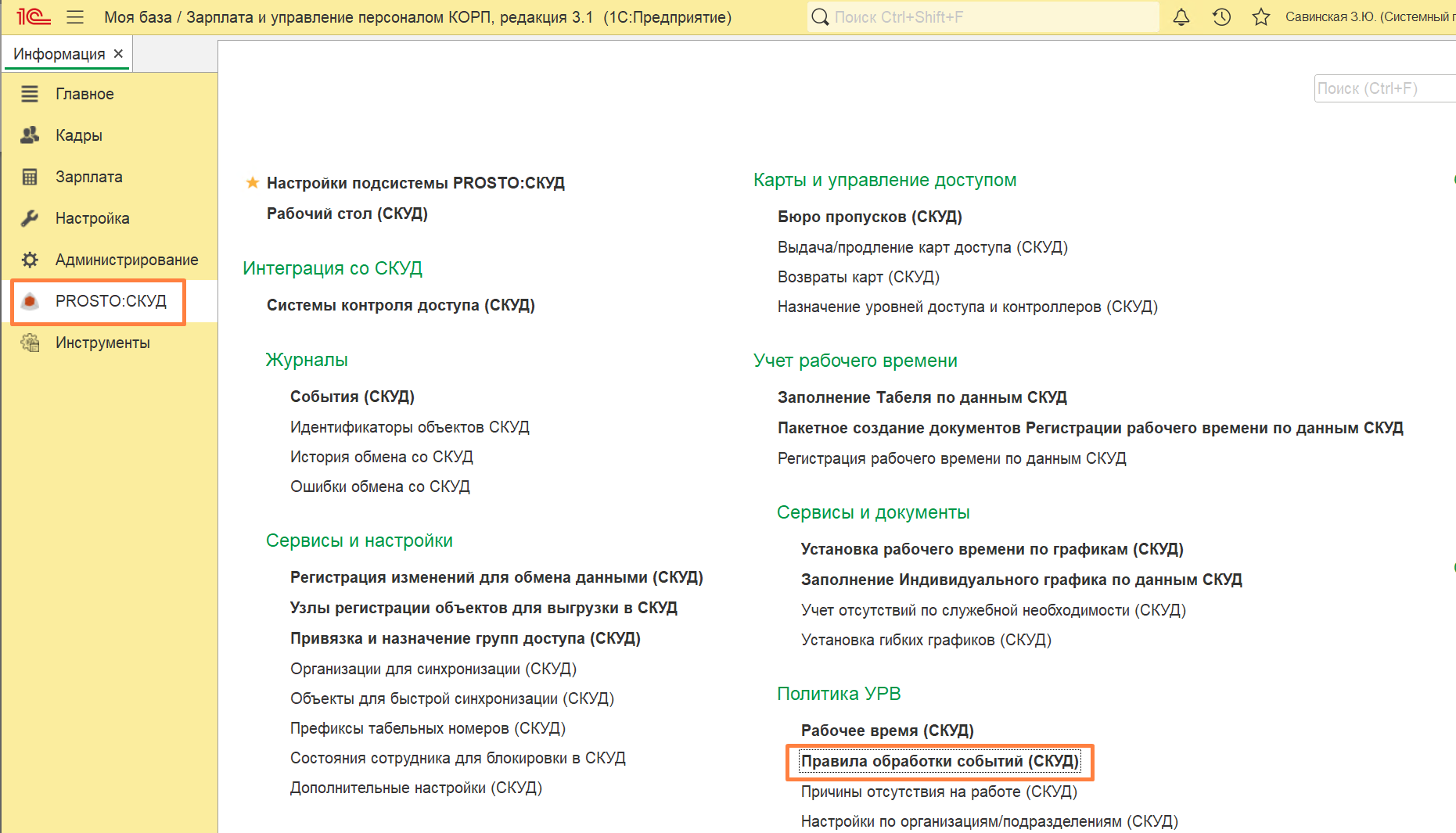1456x833 pixels.
Task: Open Состояния сотрудника для блокировки в СКУД
Action: 458,758
